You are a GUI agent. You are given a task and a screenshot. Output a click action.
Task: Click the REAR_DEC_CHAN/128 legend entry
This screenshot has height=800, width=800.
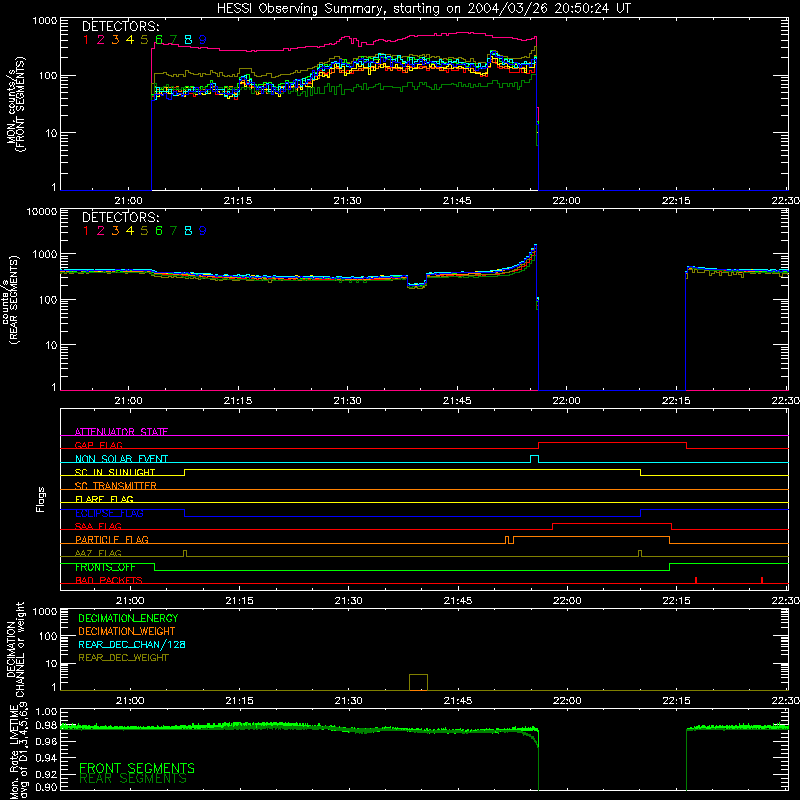pos(132,645)
